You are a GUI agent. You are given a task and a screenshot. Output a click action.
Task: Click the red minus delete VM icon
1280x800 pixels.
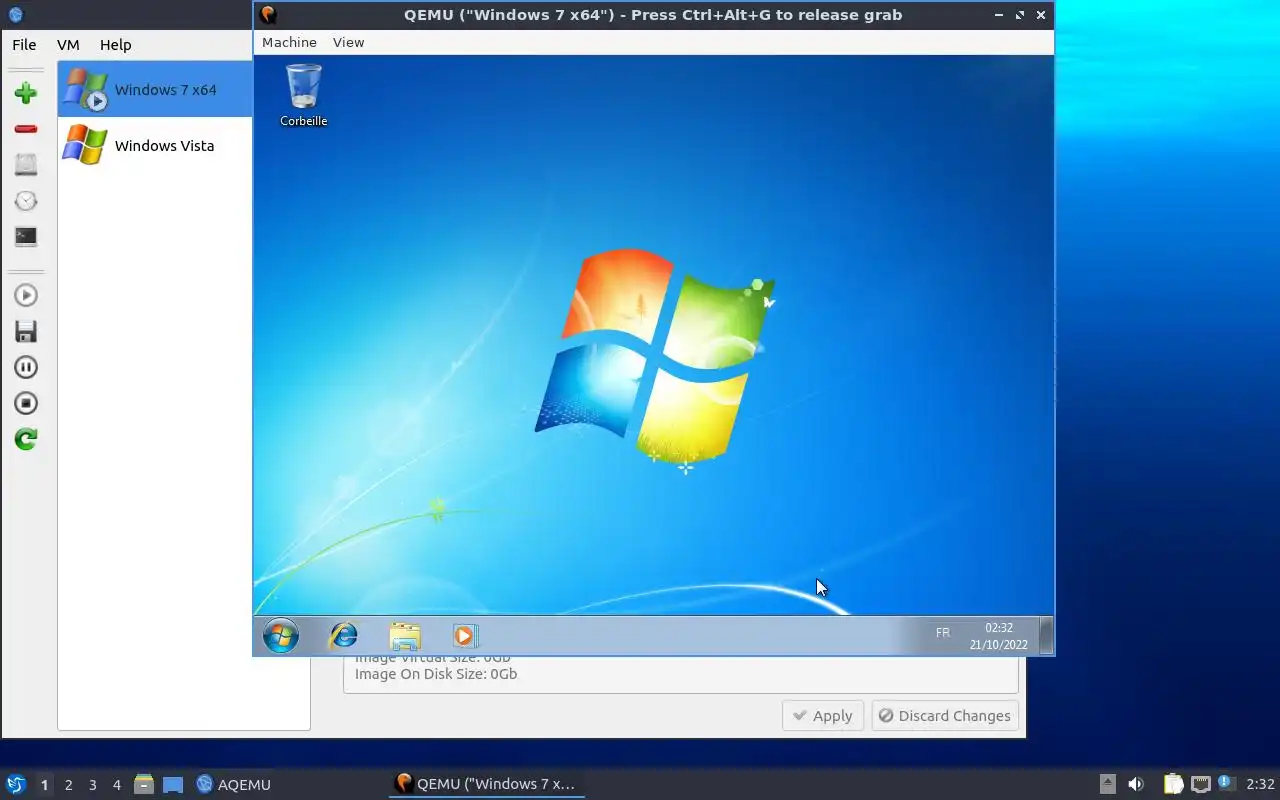[x=26, y=129]
